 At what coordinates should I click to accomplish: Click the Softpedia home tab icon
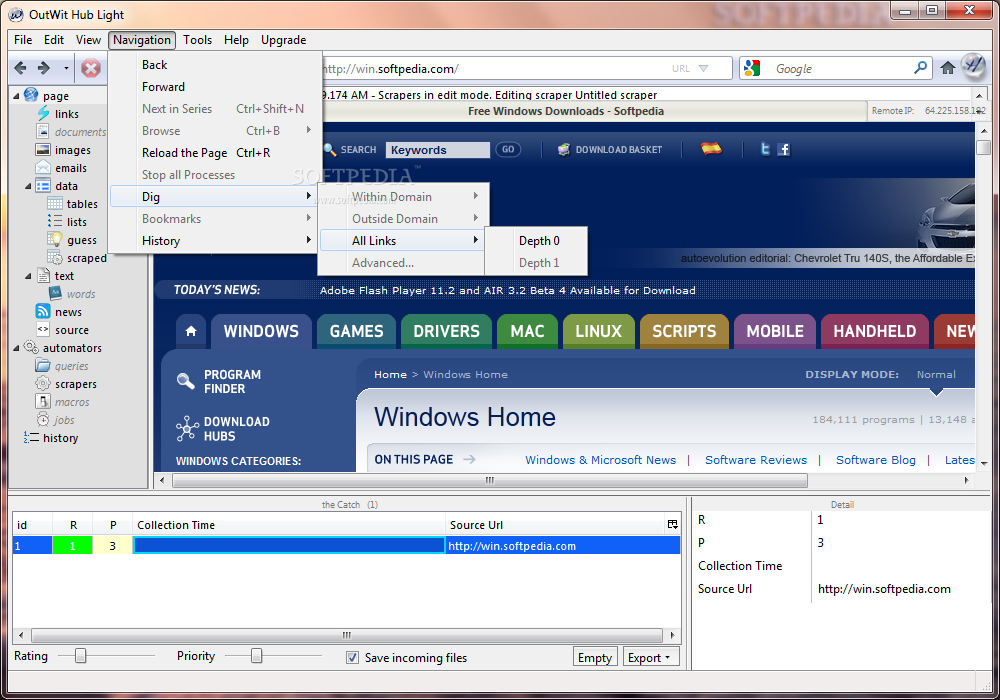191,331
